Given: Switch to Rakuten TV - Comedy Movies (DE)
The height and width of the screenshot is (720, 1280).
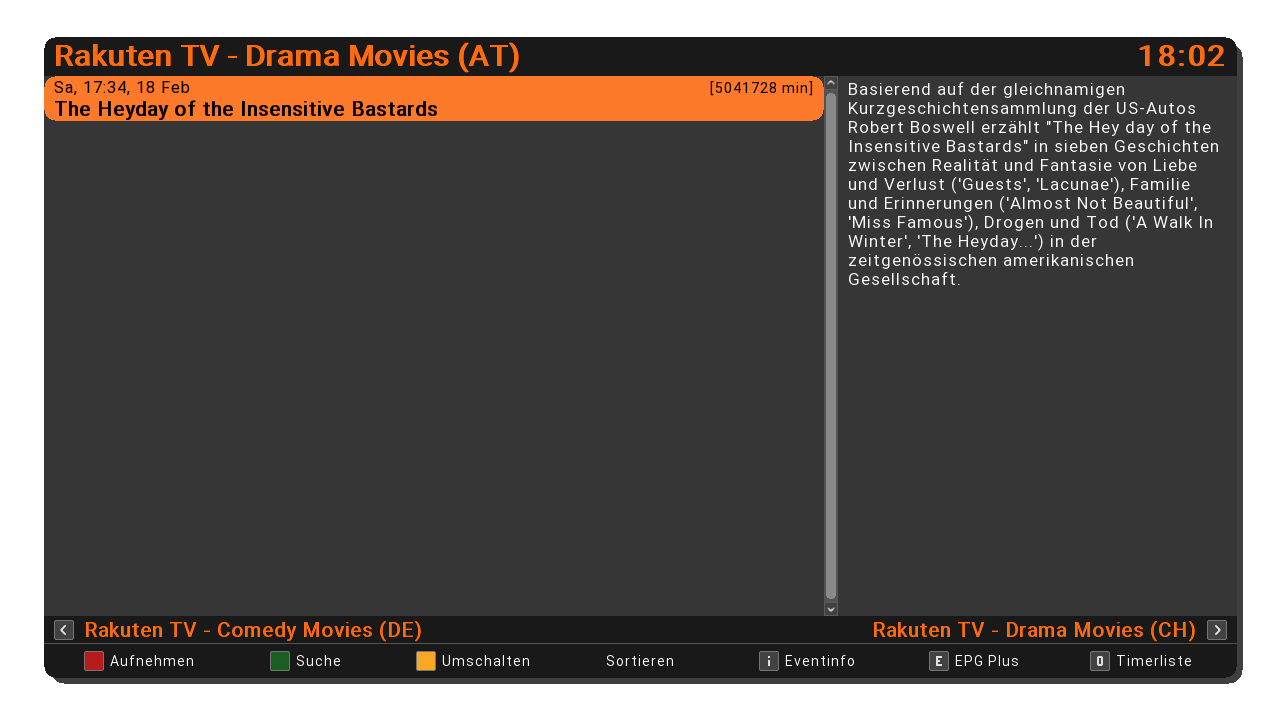Looking at the screenshot, I should (253, 630).
